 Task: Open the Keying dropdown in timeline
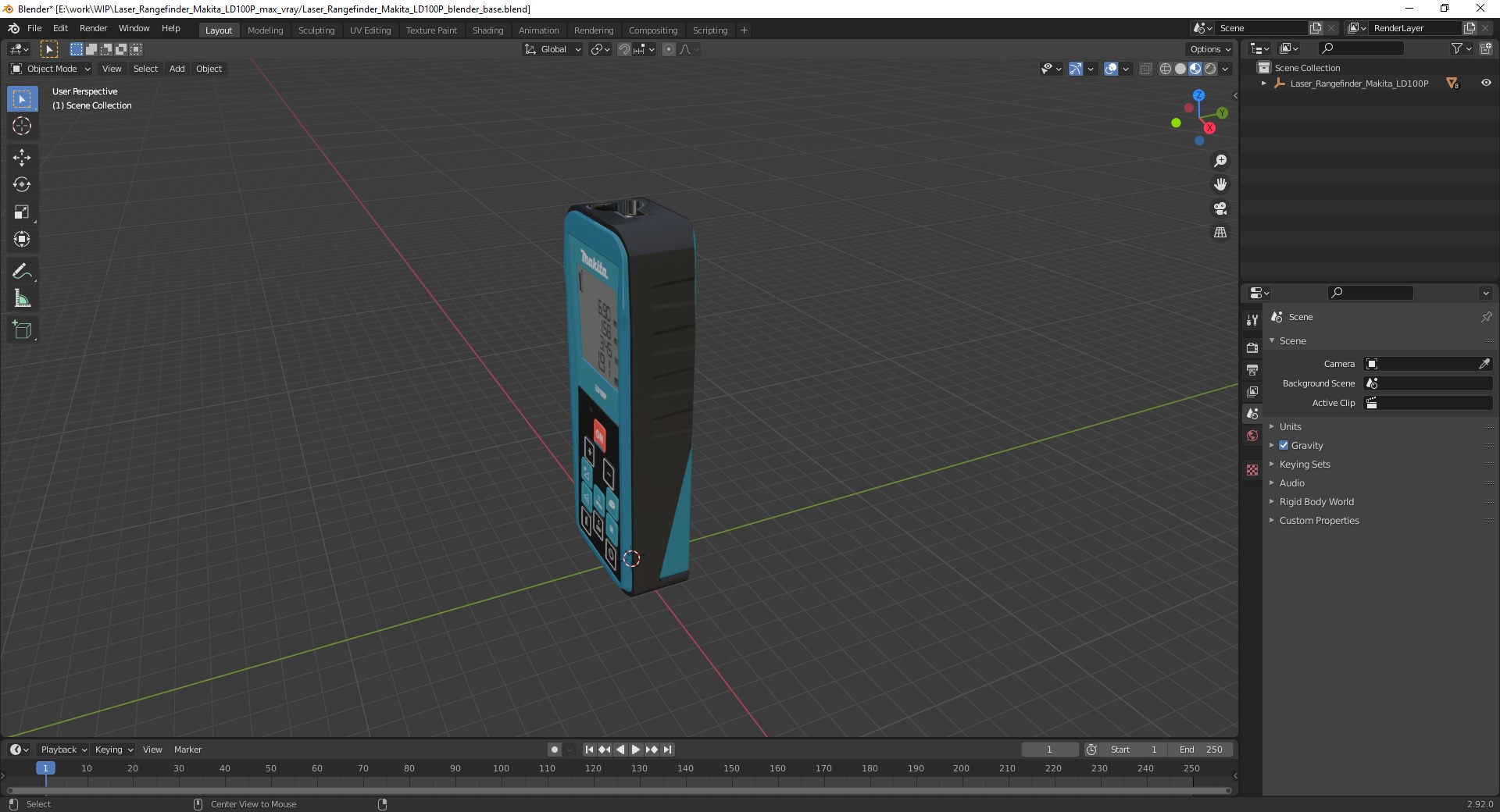(113, 750)
